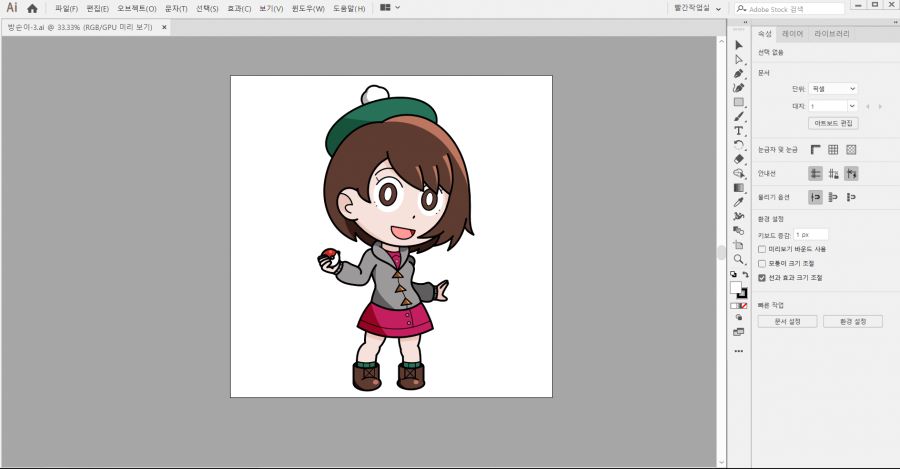This screenshot has width=900, height=469.
Task: Select the Selection tool (black arrow)
Action: pyautogui.click(x=739, y=45)
